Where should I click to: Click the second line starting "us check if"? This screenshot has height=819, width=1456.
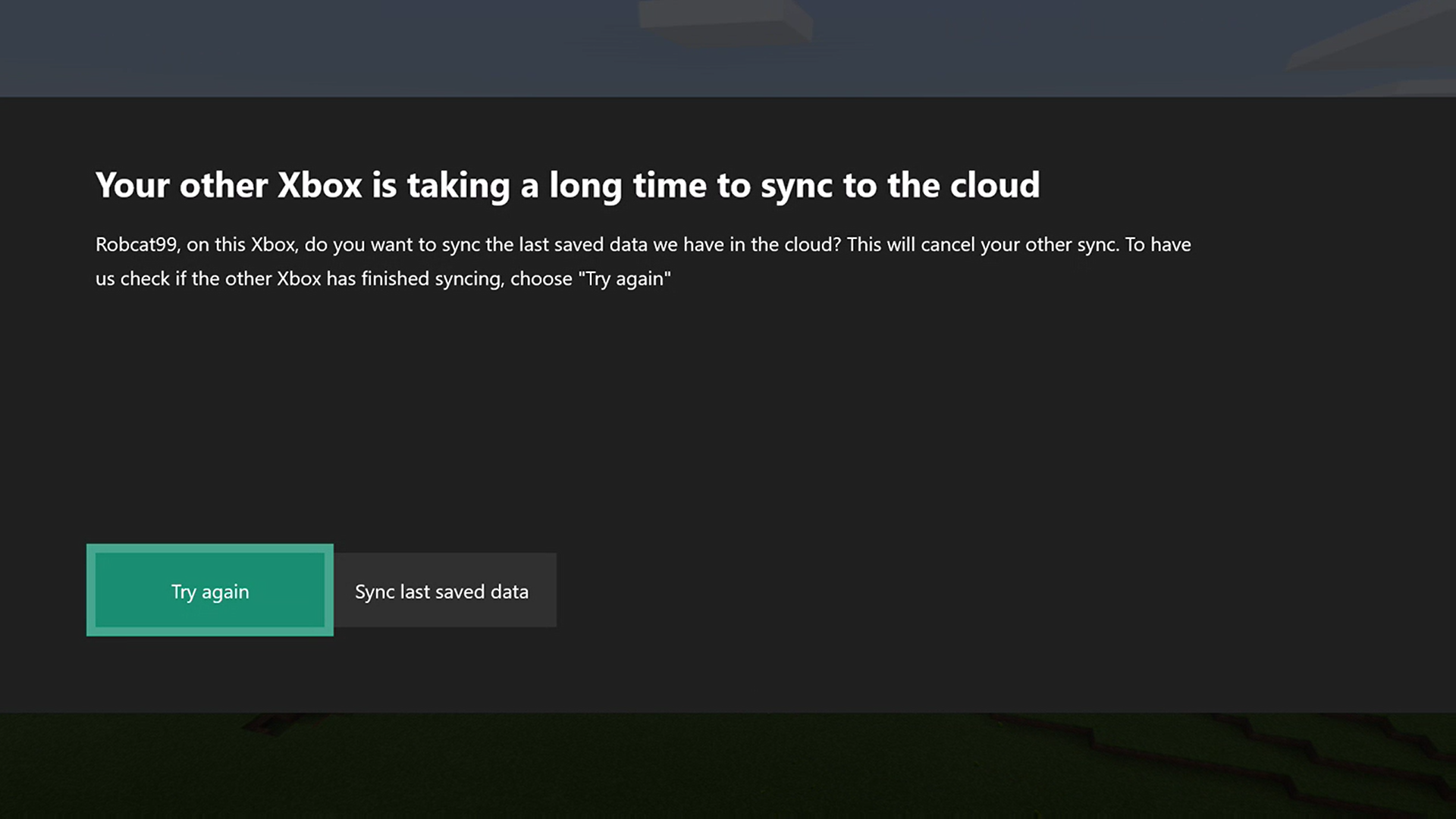pos(383,279)
